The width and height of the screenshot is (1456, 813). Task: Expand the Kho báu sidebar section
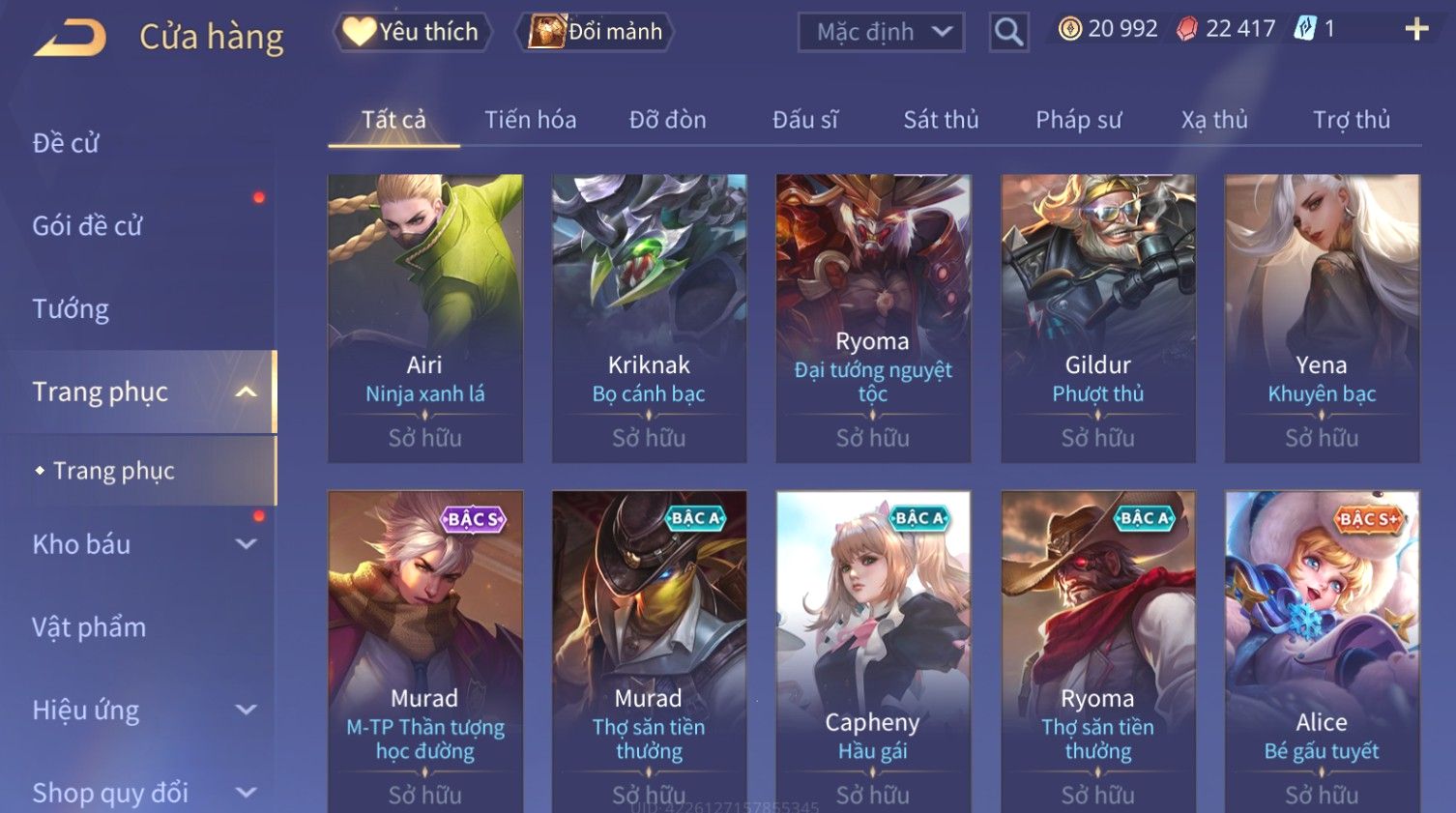coord(247,544)
